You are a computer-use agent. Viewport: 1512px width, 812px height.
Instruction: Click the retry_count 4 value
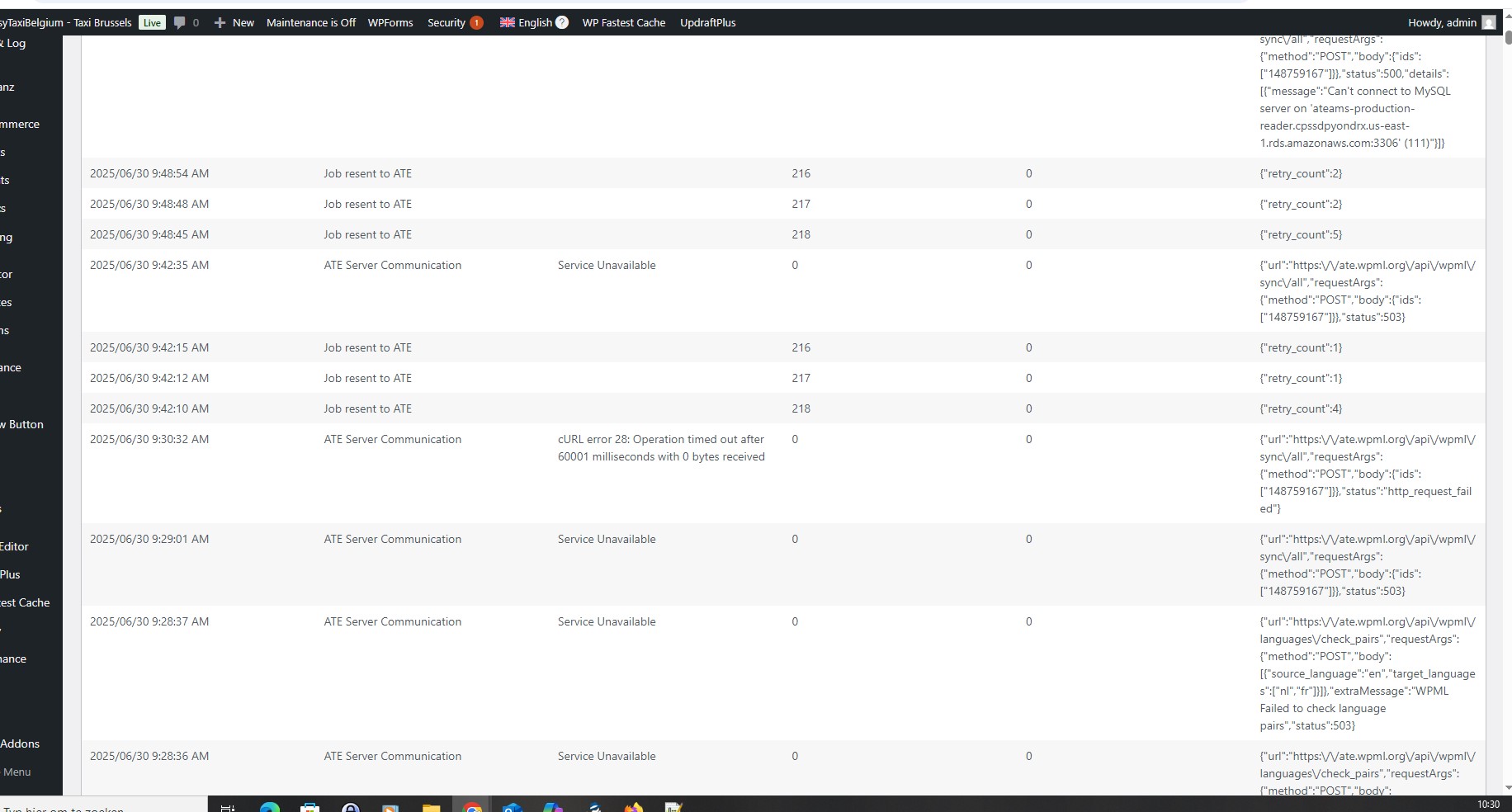(1301, 408)
